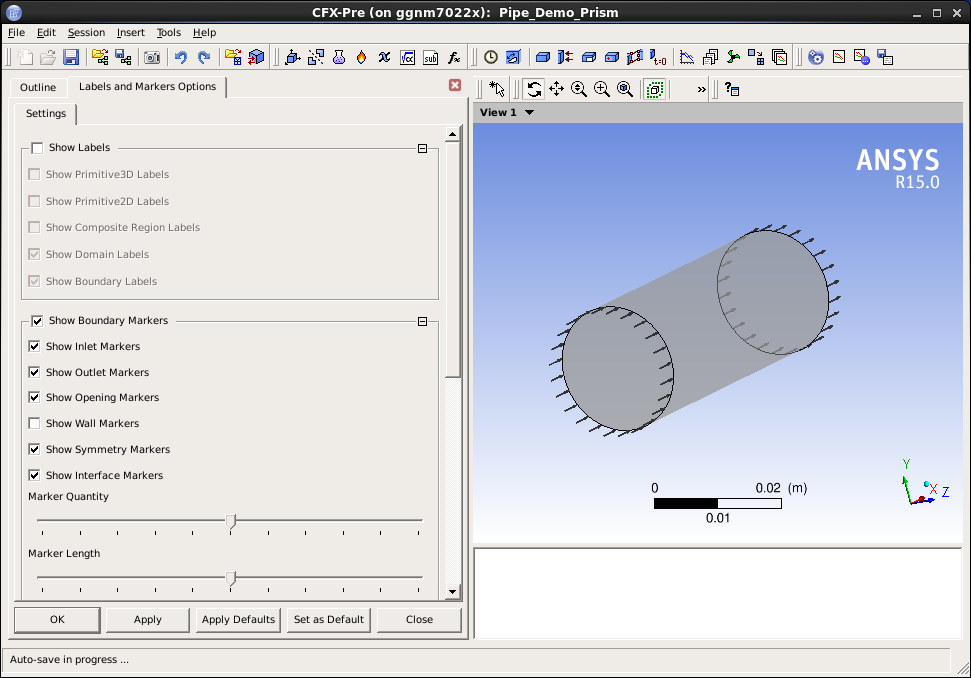Uncheck Show Symmetry Markers
Screen dimensions: 971x678
click(34, 449)
